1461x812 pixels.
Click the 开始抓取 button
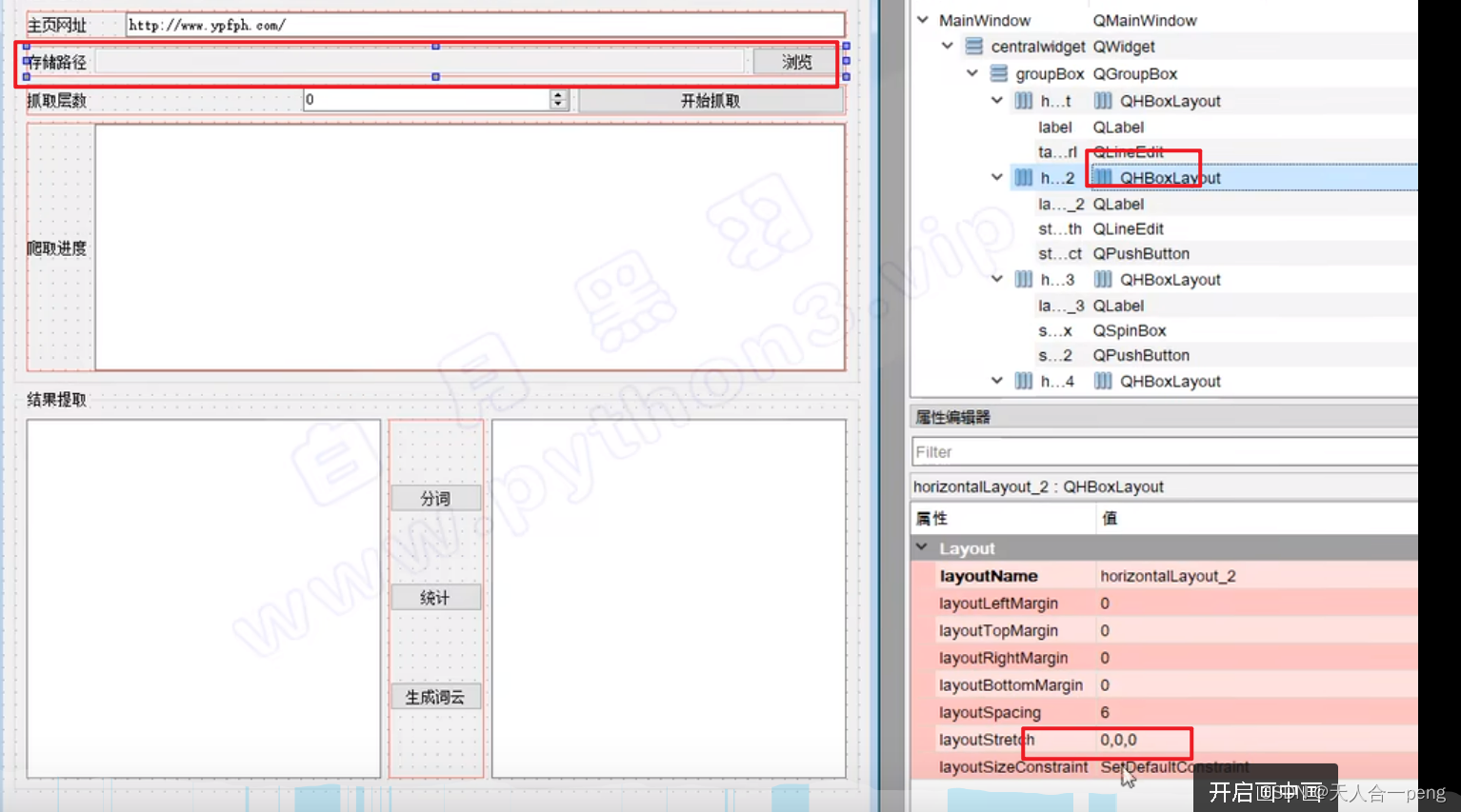710,99
